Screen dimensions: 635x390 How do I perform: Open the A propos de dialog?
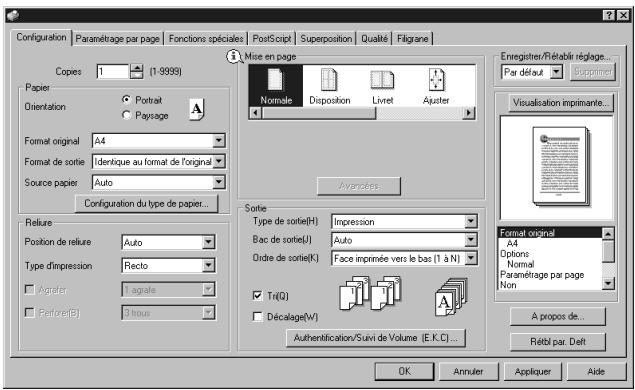click(558, 316)
